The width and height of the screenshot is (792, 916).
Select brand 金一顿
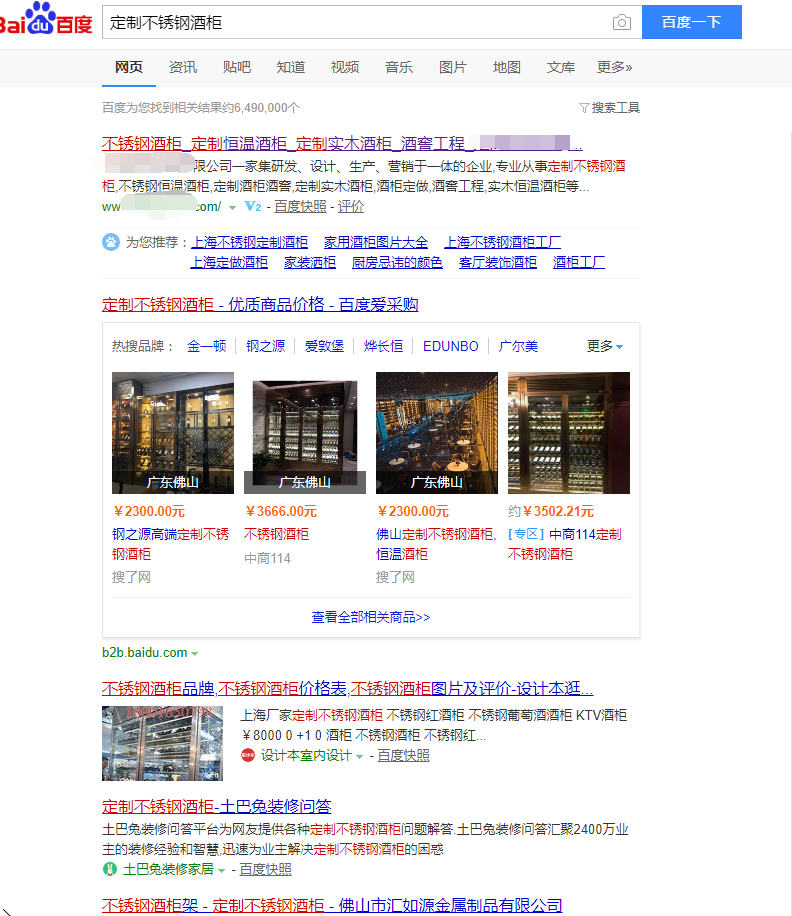(x=207, y=346)
